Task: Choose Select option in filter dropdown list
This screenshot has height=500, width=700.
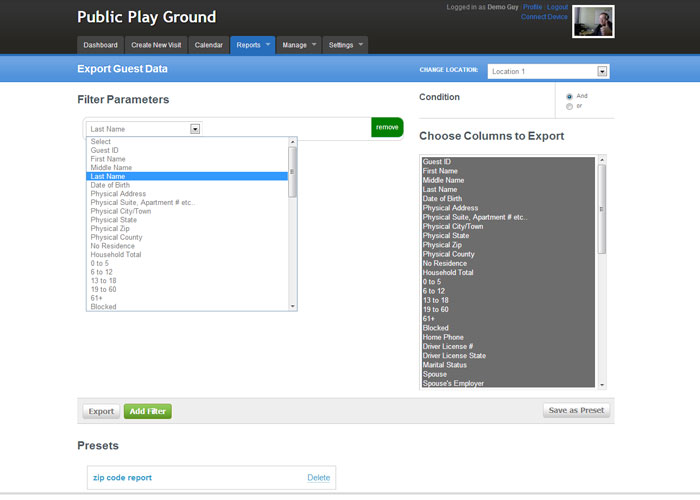Action: (x=187, y=142)
